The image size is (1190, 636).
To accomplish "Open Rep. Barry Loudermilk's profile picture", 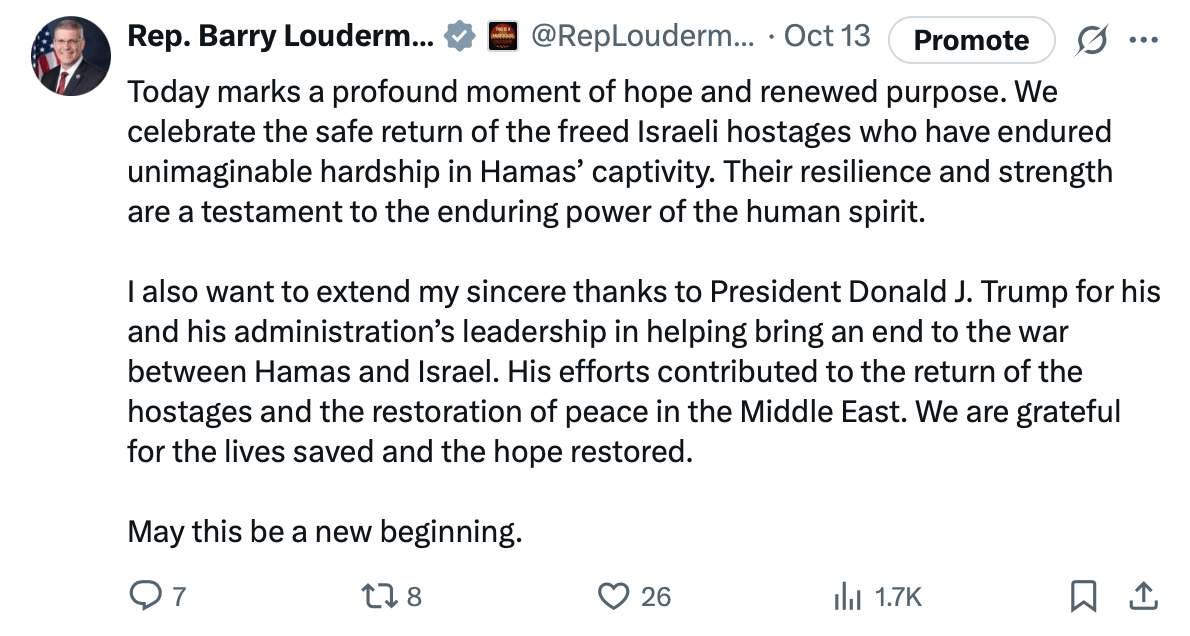I will point(71,57).
